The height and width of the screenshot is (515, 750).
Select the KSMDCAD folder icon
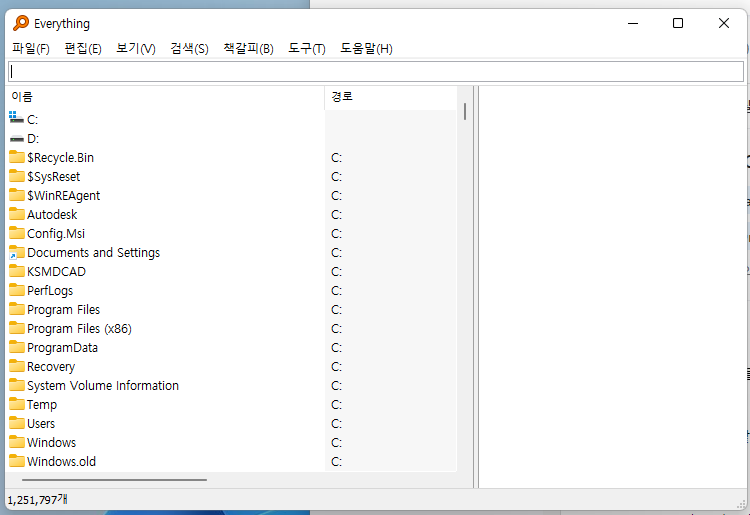17,271
